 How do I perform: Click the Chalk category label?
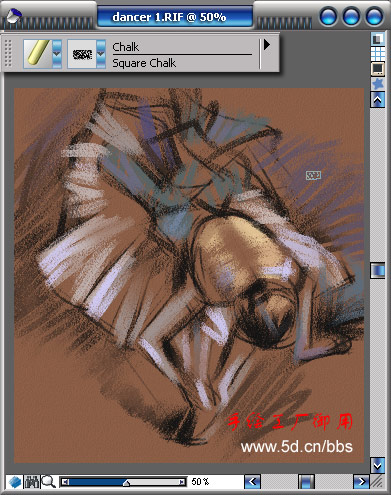click(126, 47)
